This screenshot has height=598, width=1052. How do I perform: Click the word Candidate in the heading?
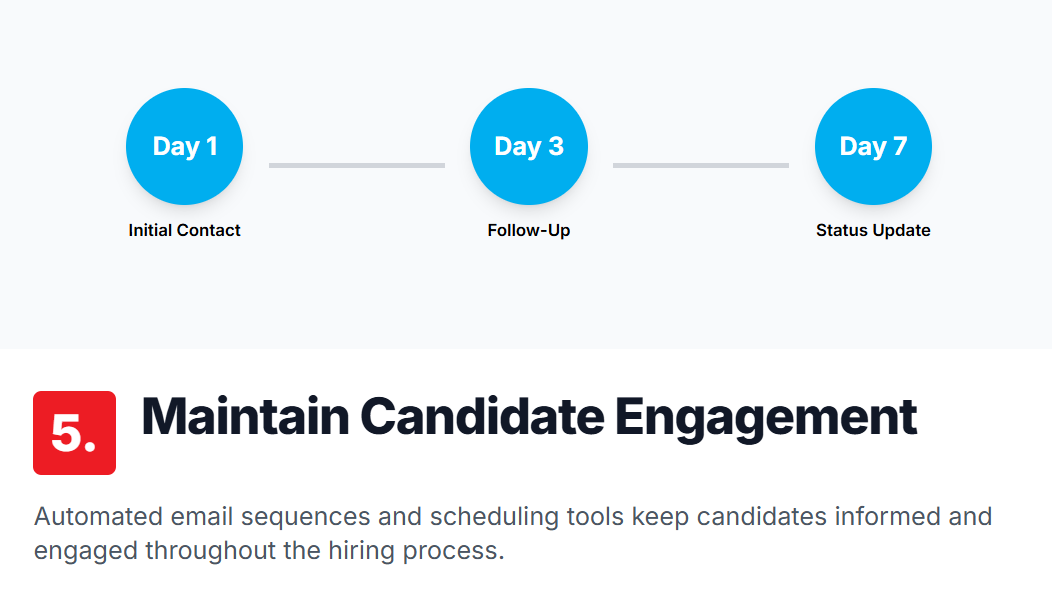click(482, 416)
